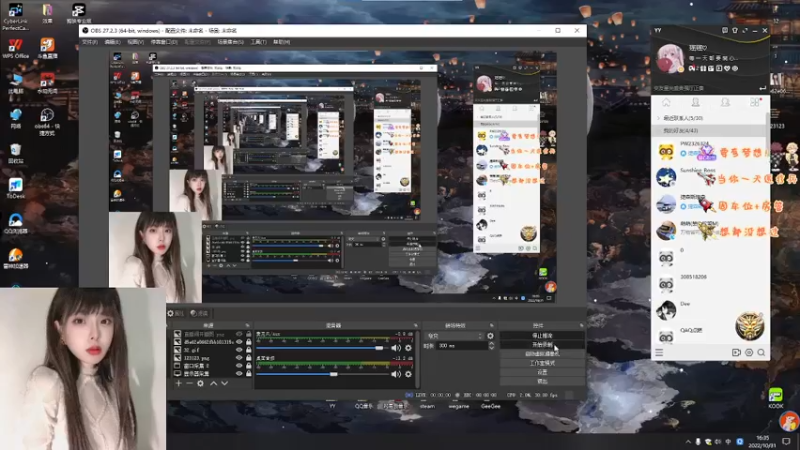
Task: Click Stop Streaming button in Controls
Action: point(542,336)
